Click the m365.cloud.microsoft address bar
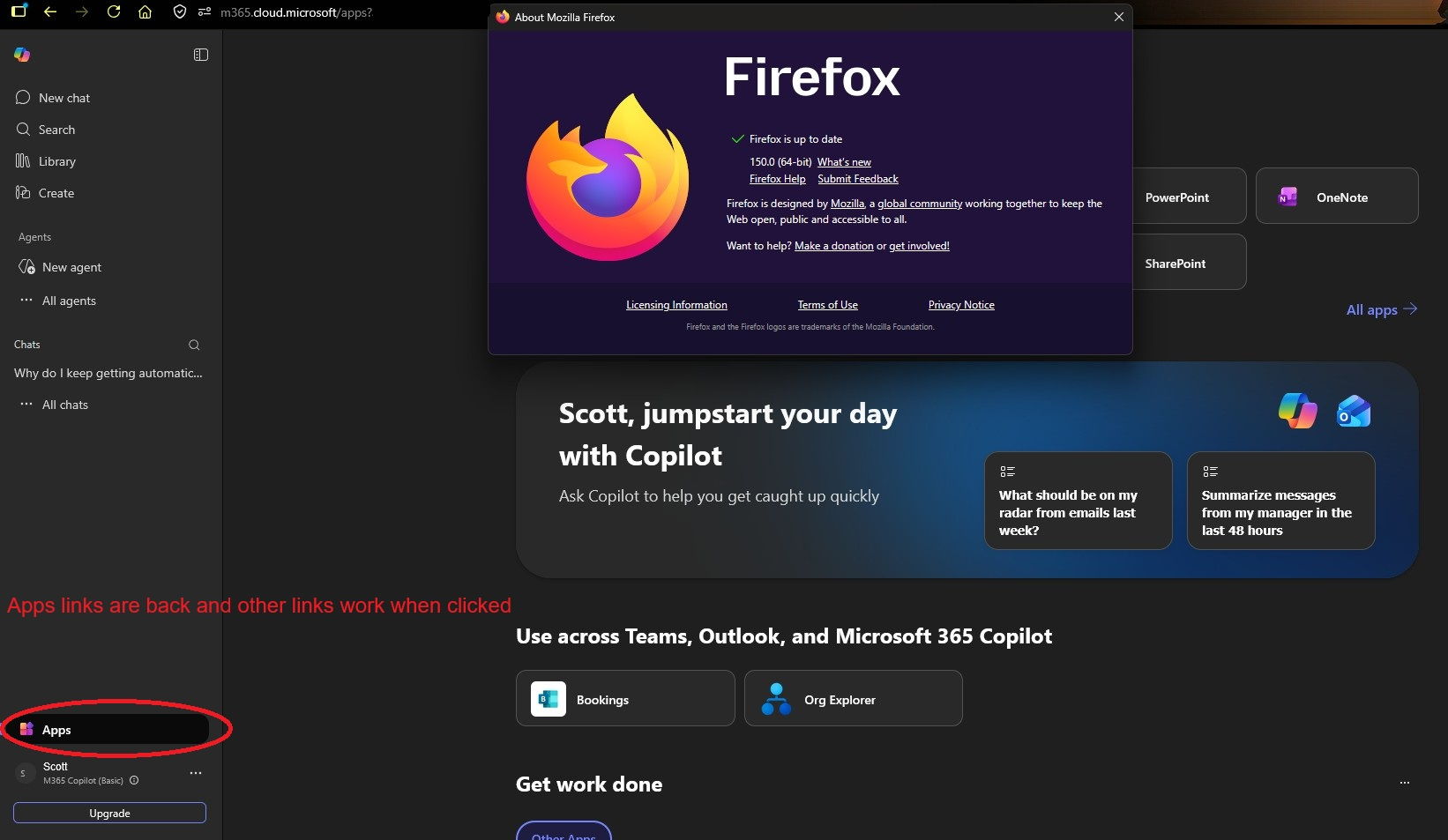 click(296, 12)
